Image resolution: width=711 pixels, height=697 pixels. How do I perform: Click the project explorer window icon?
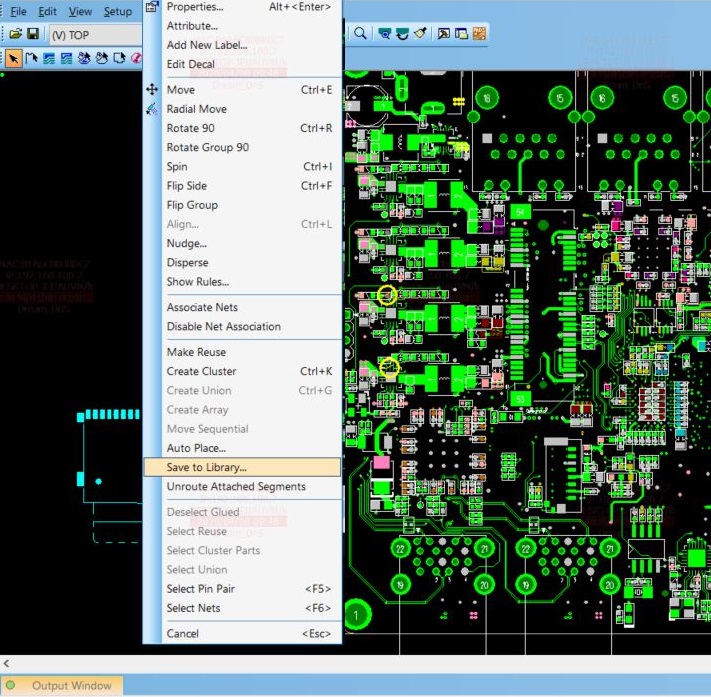pyautogui.click(x=461, y=33)
